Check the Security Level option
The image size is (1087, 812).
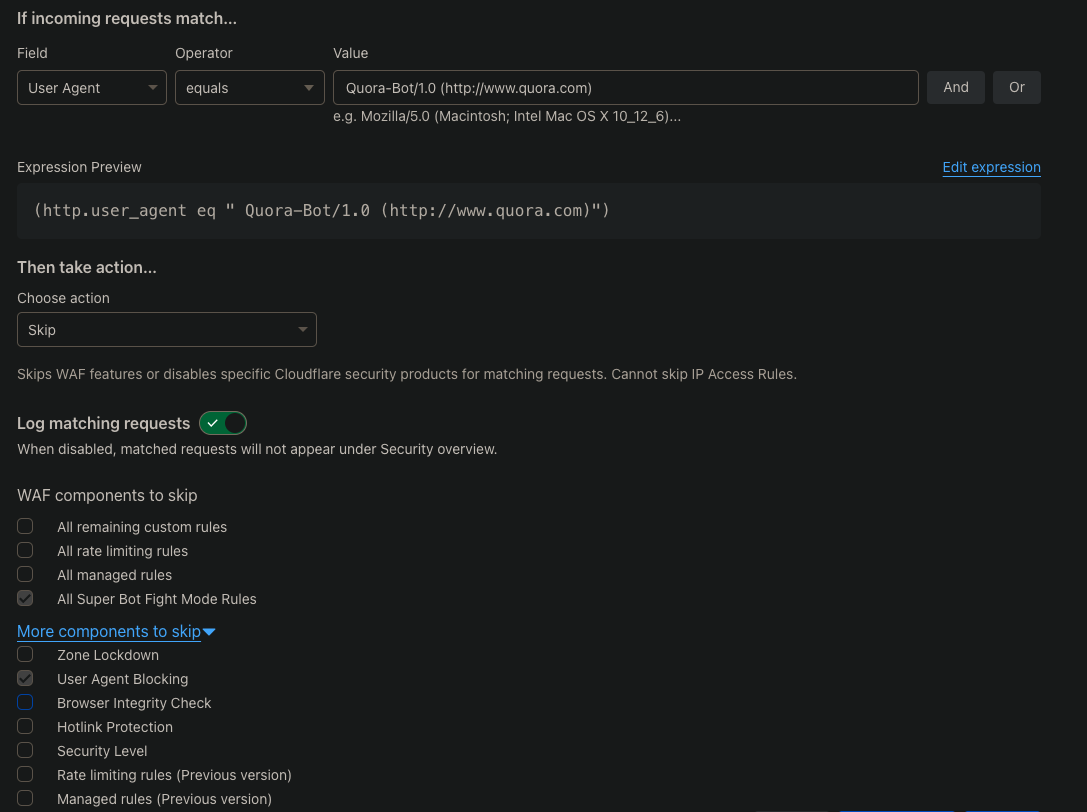24,750
